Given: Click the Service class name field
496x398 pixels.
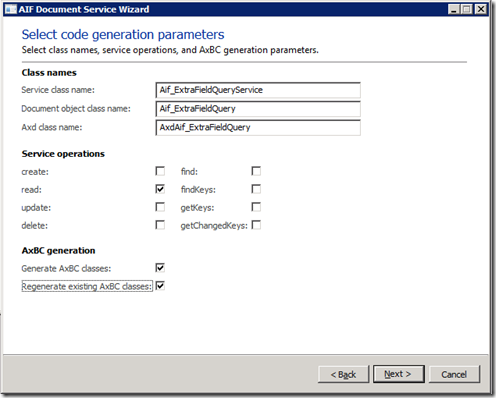Looking at the screenshot, I should click(258, 90).
